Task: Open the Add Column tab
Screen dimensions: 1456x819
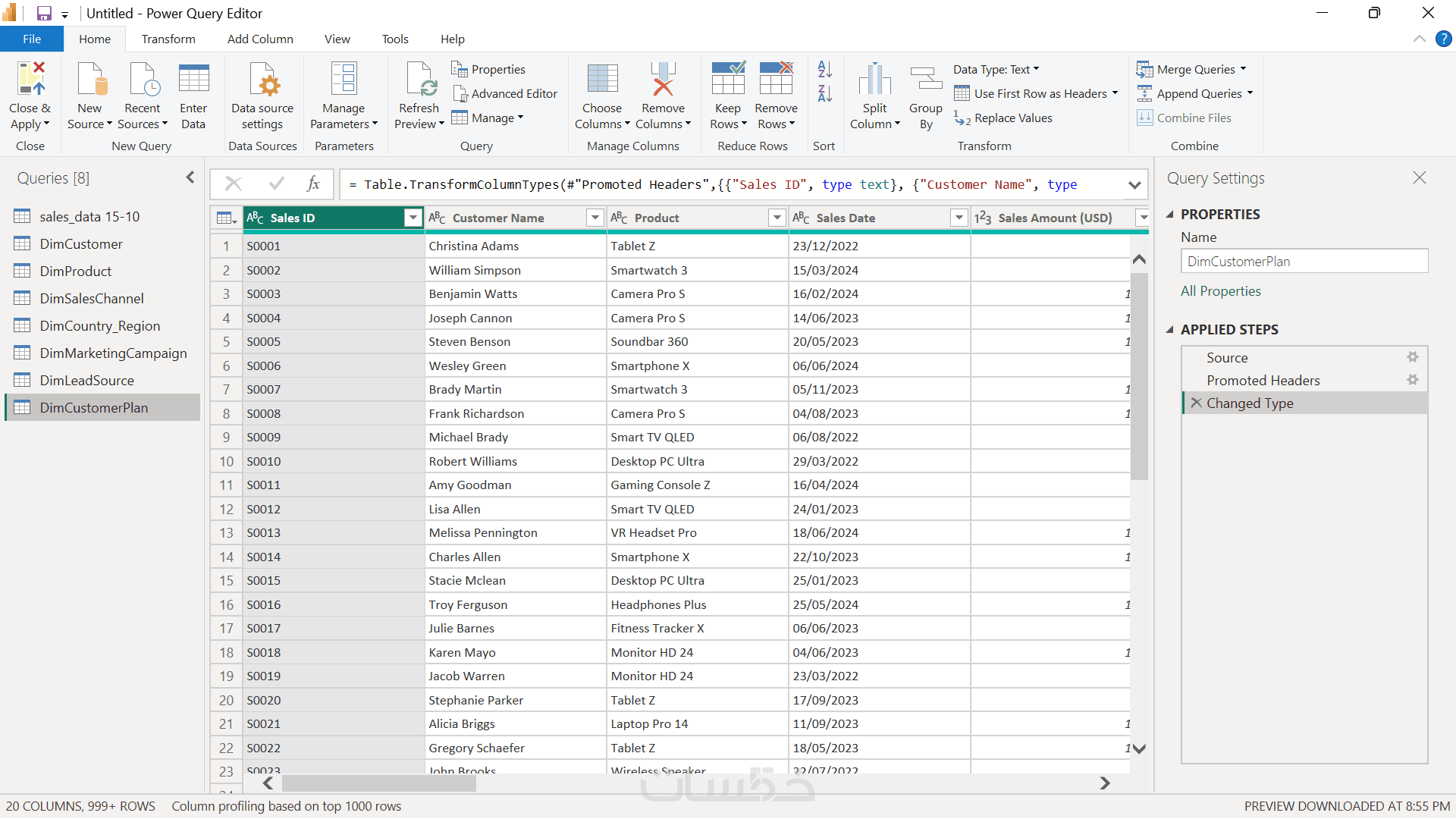Action: click(260, 39)
